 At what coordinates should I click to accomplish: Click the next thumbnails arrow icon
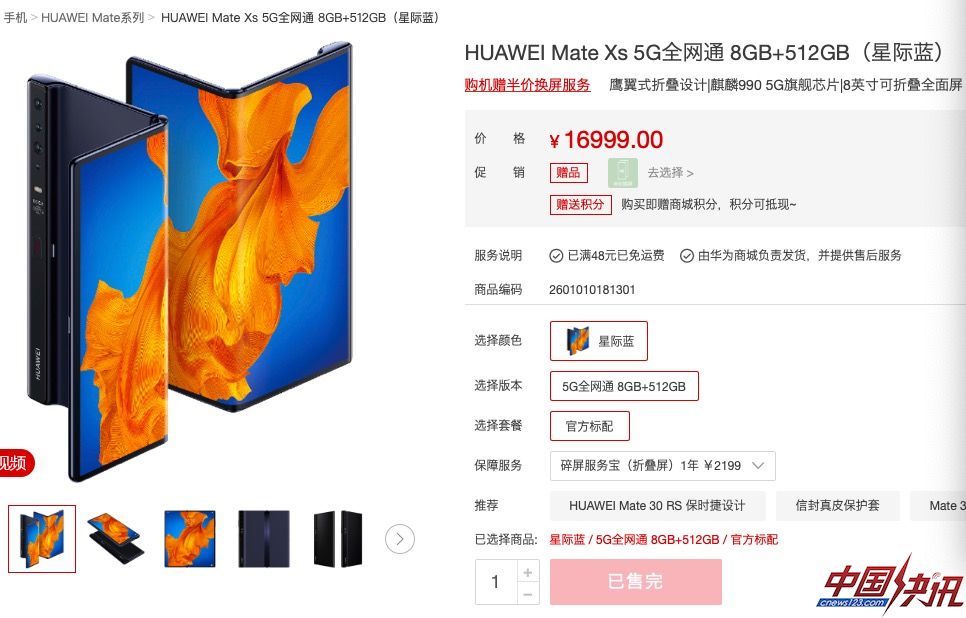pyautogui.click(x=400, y=539)
